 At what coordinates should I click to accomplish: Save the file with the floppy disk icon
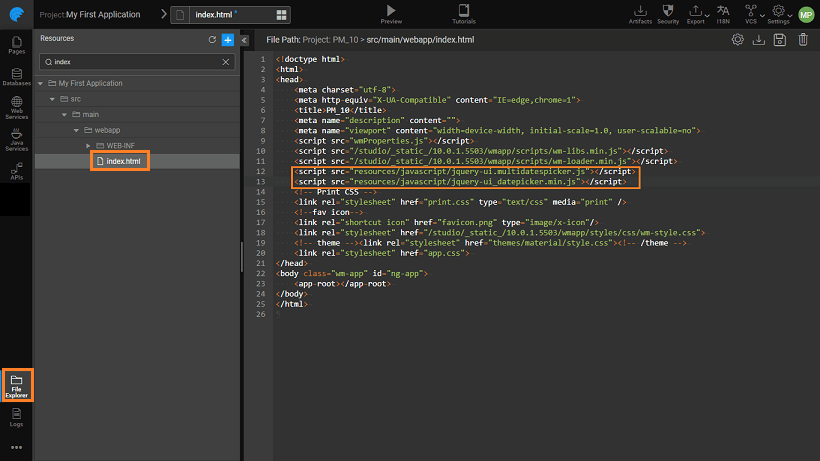pyautogui.click(x=779, y=40)
